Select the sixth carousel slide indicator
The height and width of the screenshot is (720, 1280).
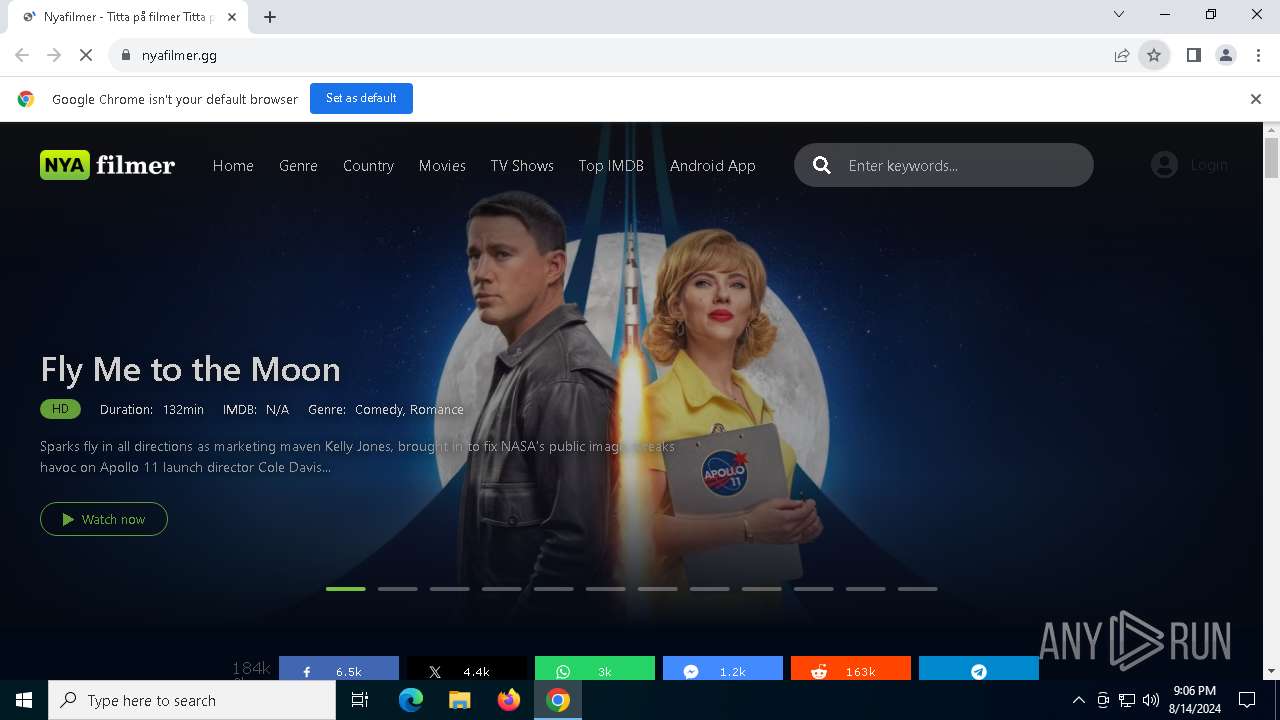[x=606, y=589]
